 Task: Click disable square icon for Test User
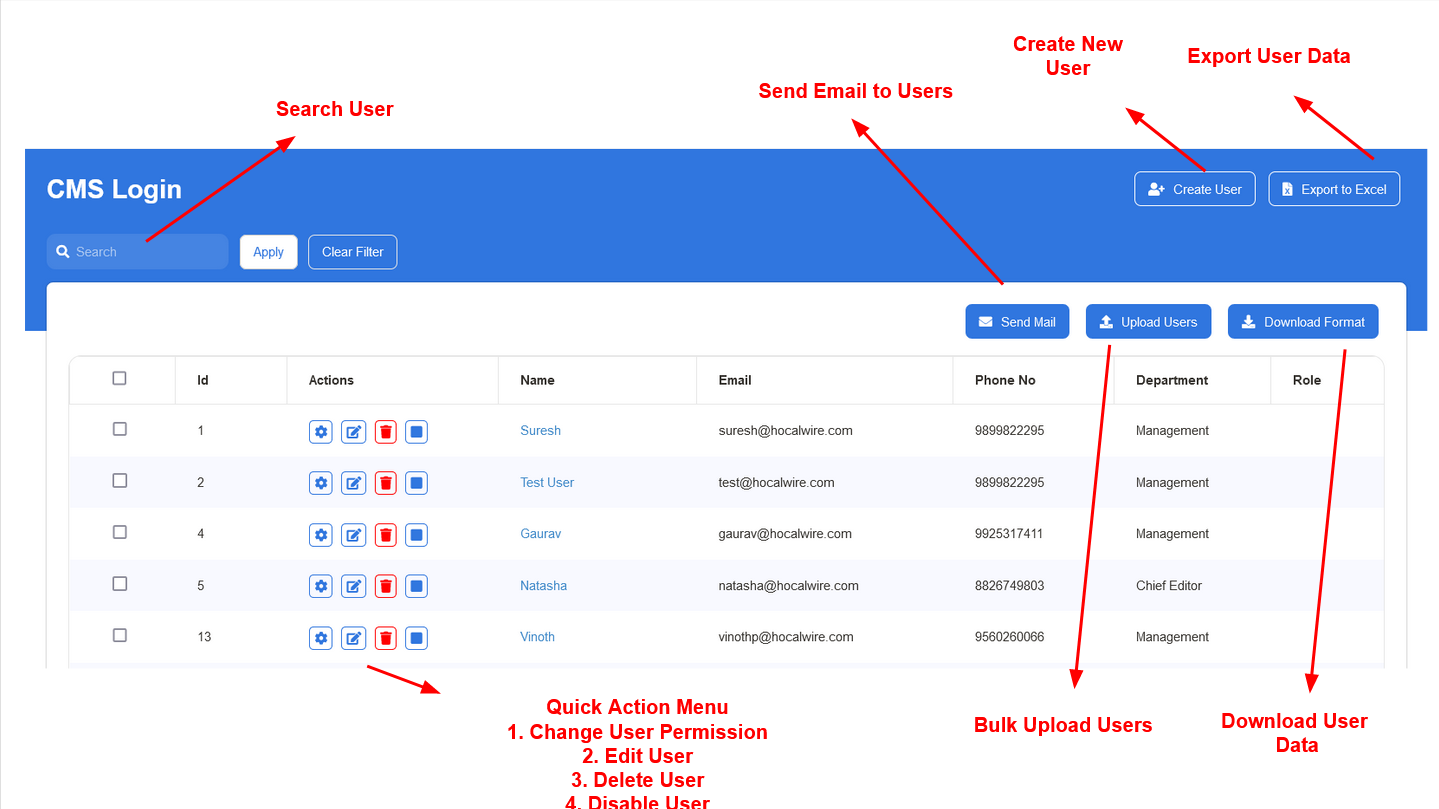coord(417,483)
